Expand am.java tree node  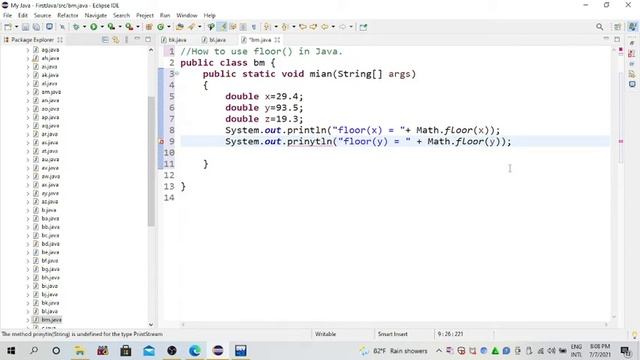click(x=28, y=92)
